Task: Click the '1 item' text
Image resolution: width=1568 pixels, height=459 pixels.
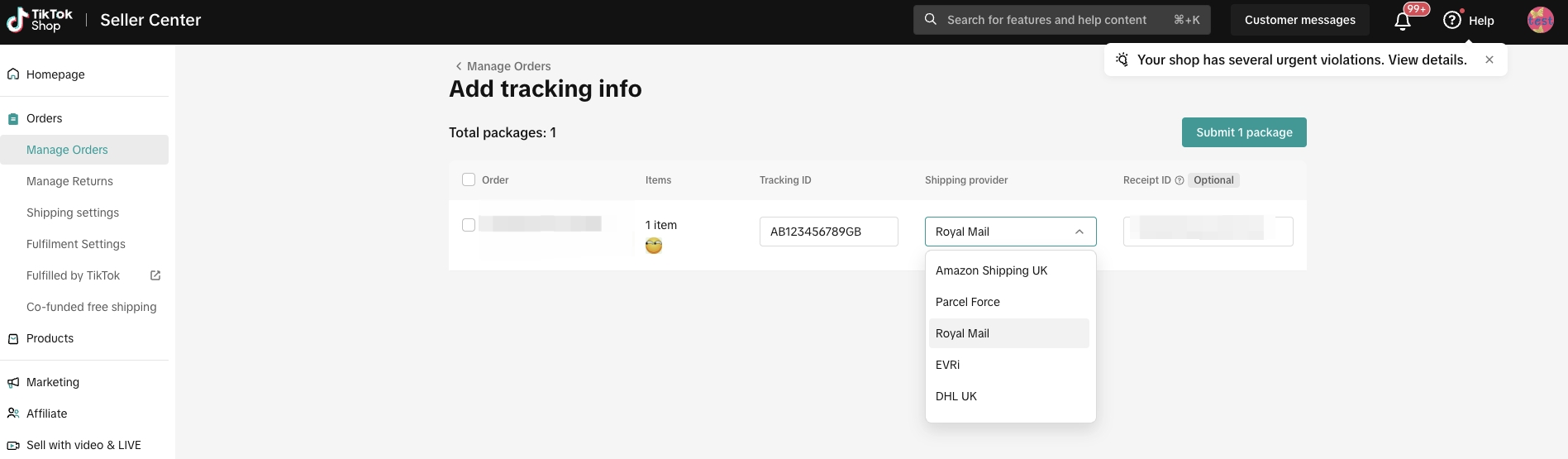Action: (x=661, y=225)
